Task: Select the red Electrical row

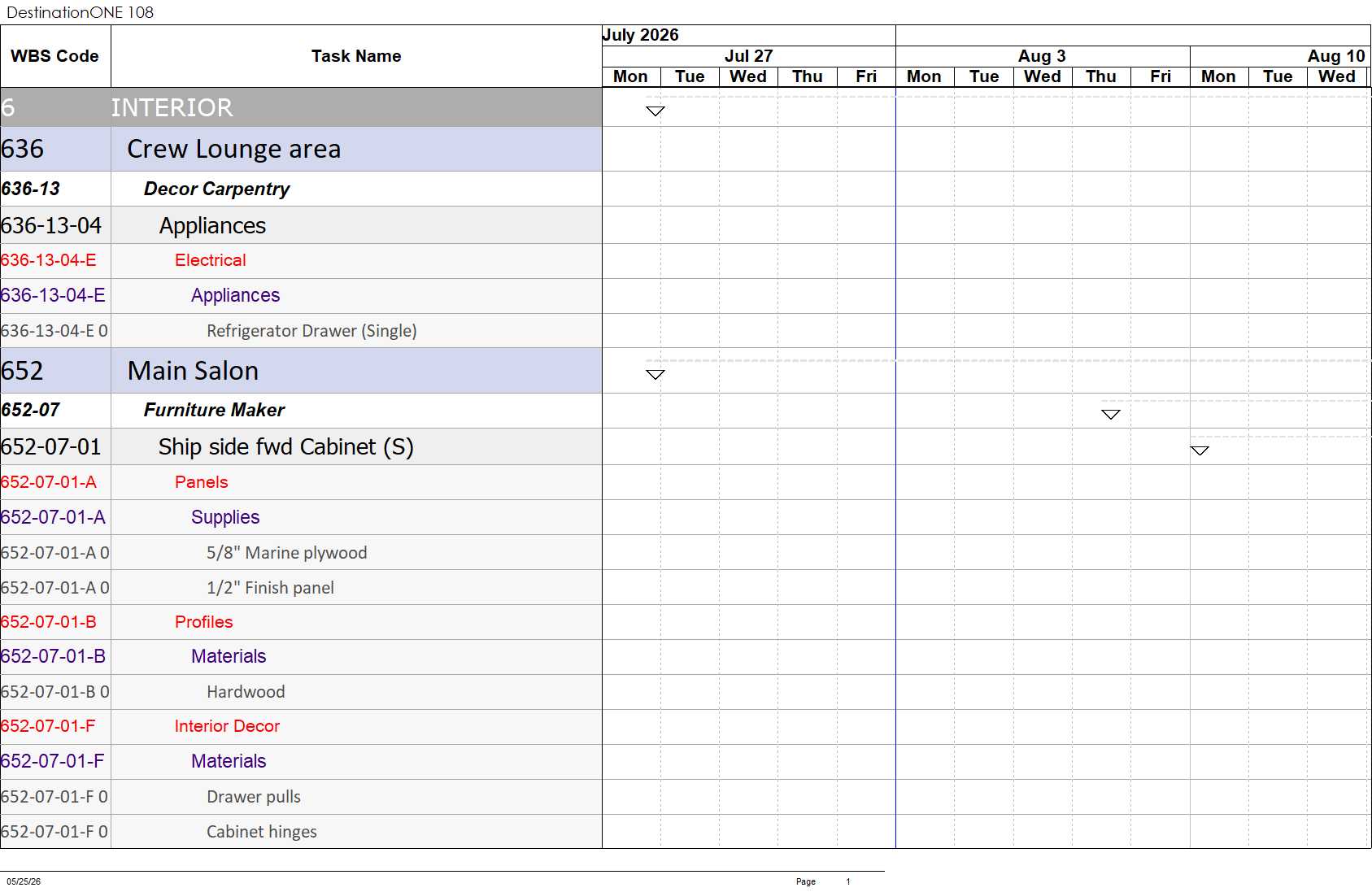Action: point(301,260)
